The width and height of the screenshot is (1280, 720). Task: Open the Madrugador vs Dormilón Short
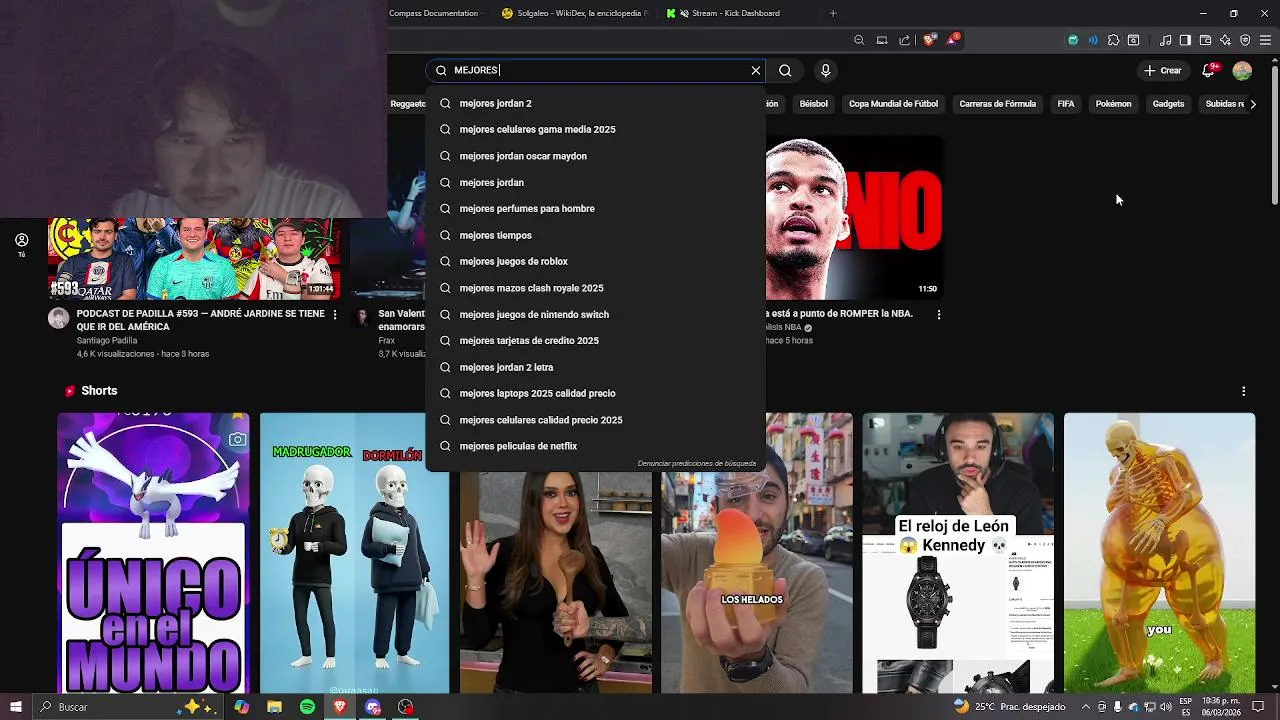point(355,553)
